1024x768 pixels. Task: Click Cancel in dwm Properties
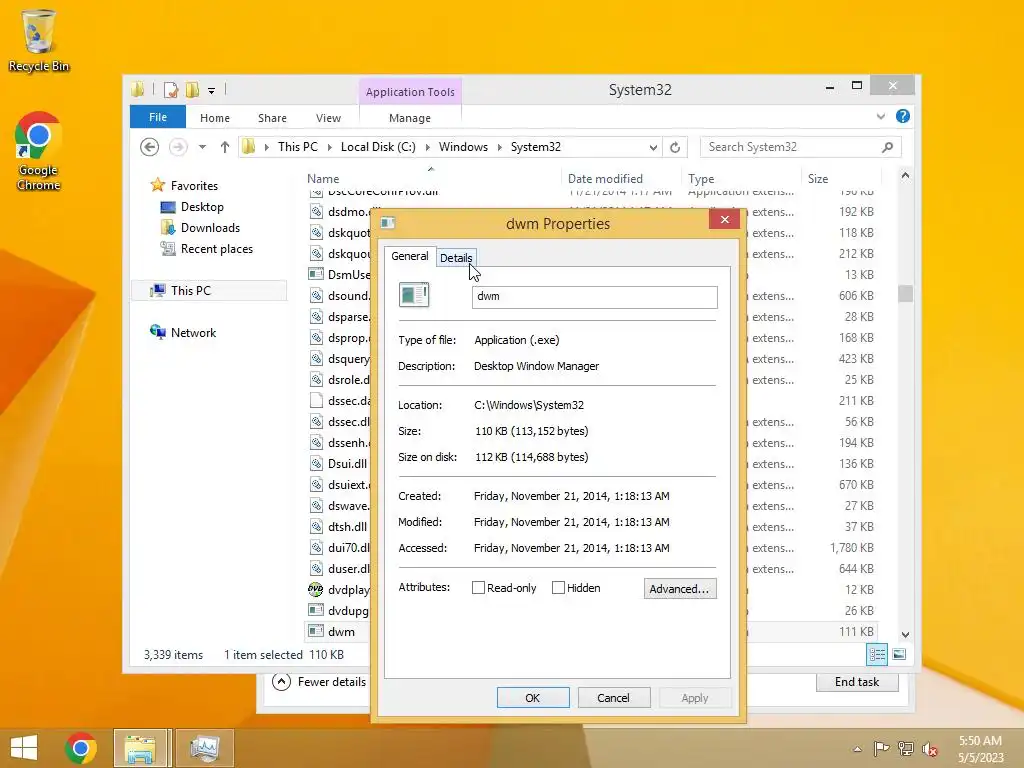(614, 697)
